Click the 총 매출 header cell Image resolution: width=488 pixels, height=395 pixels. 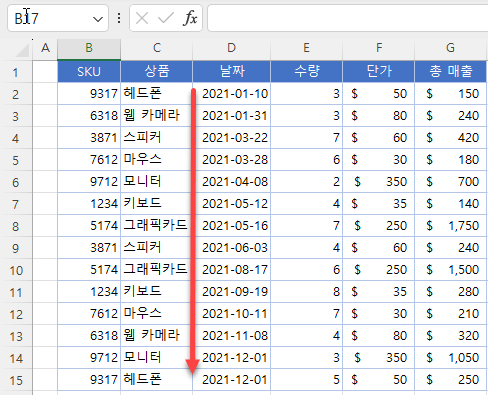(450, 71)
